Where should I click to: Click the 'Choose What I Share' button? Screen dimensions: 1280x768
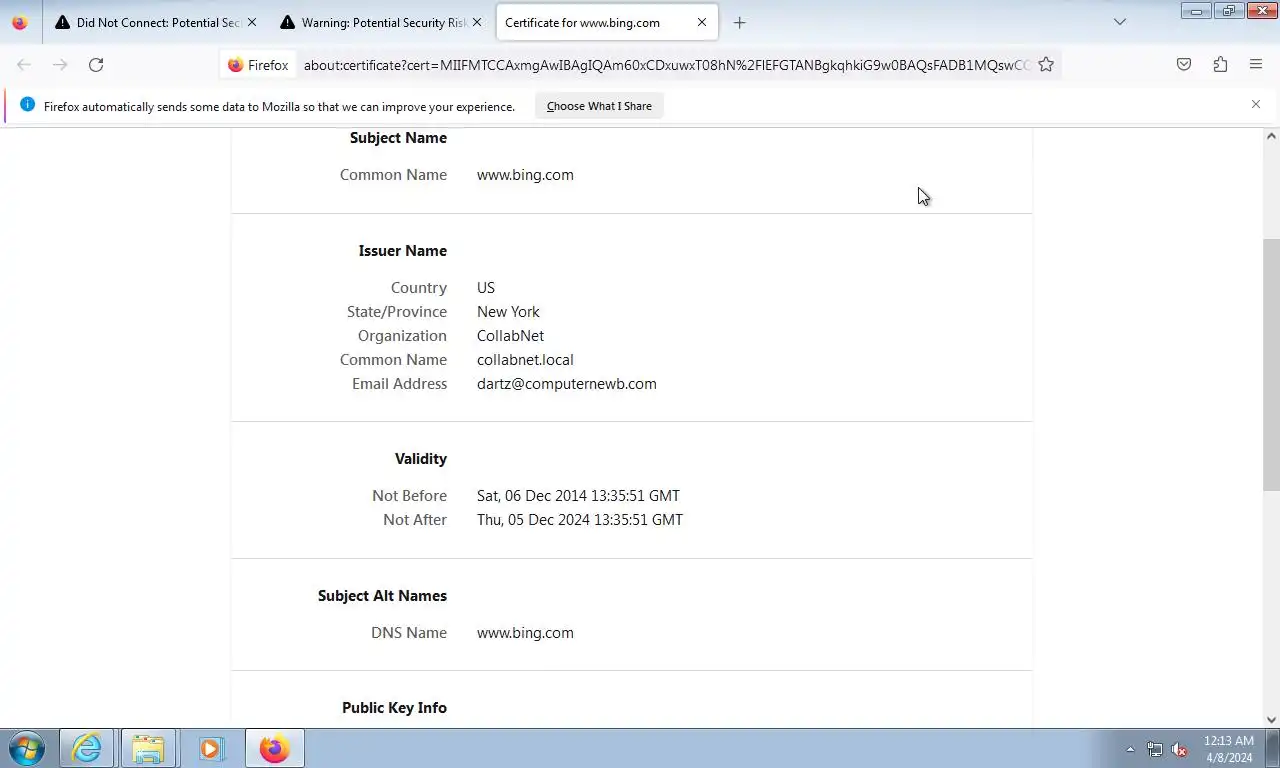[x=599, y=106]
